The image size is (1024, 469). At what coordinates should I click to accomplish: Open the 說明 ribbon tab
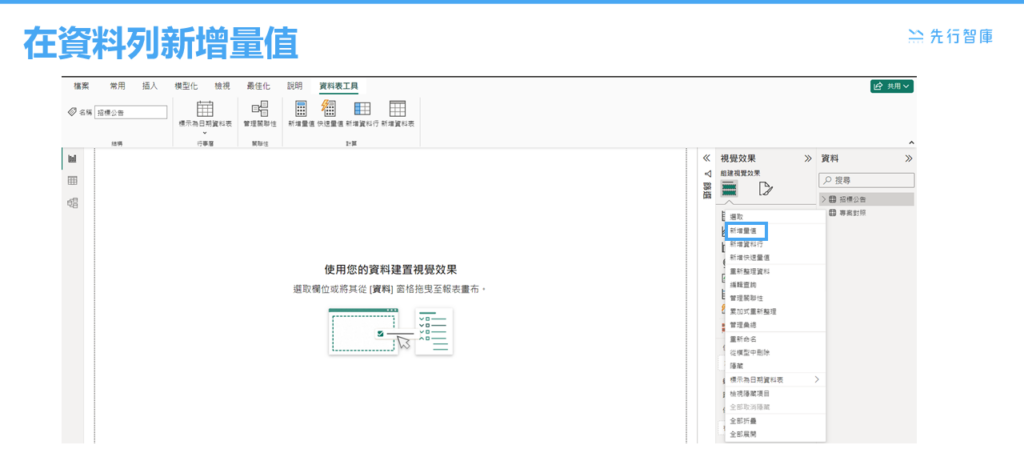tap(295, 86)
